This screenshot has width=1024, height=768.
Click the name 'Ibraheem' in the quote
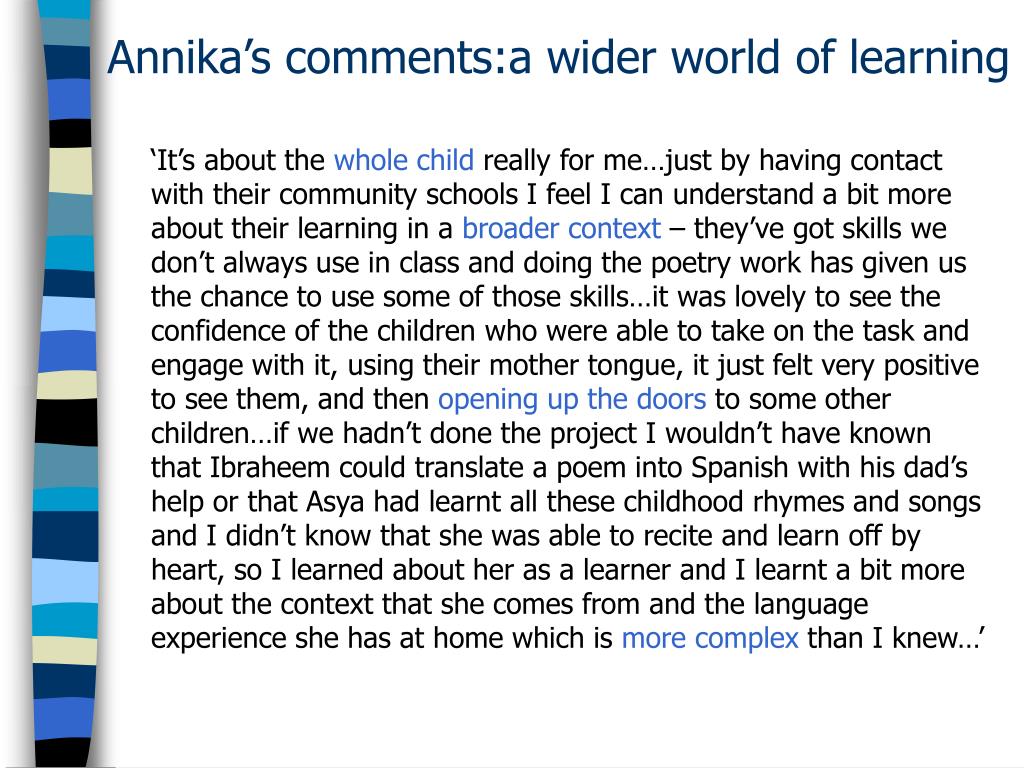coord(270,468)
